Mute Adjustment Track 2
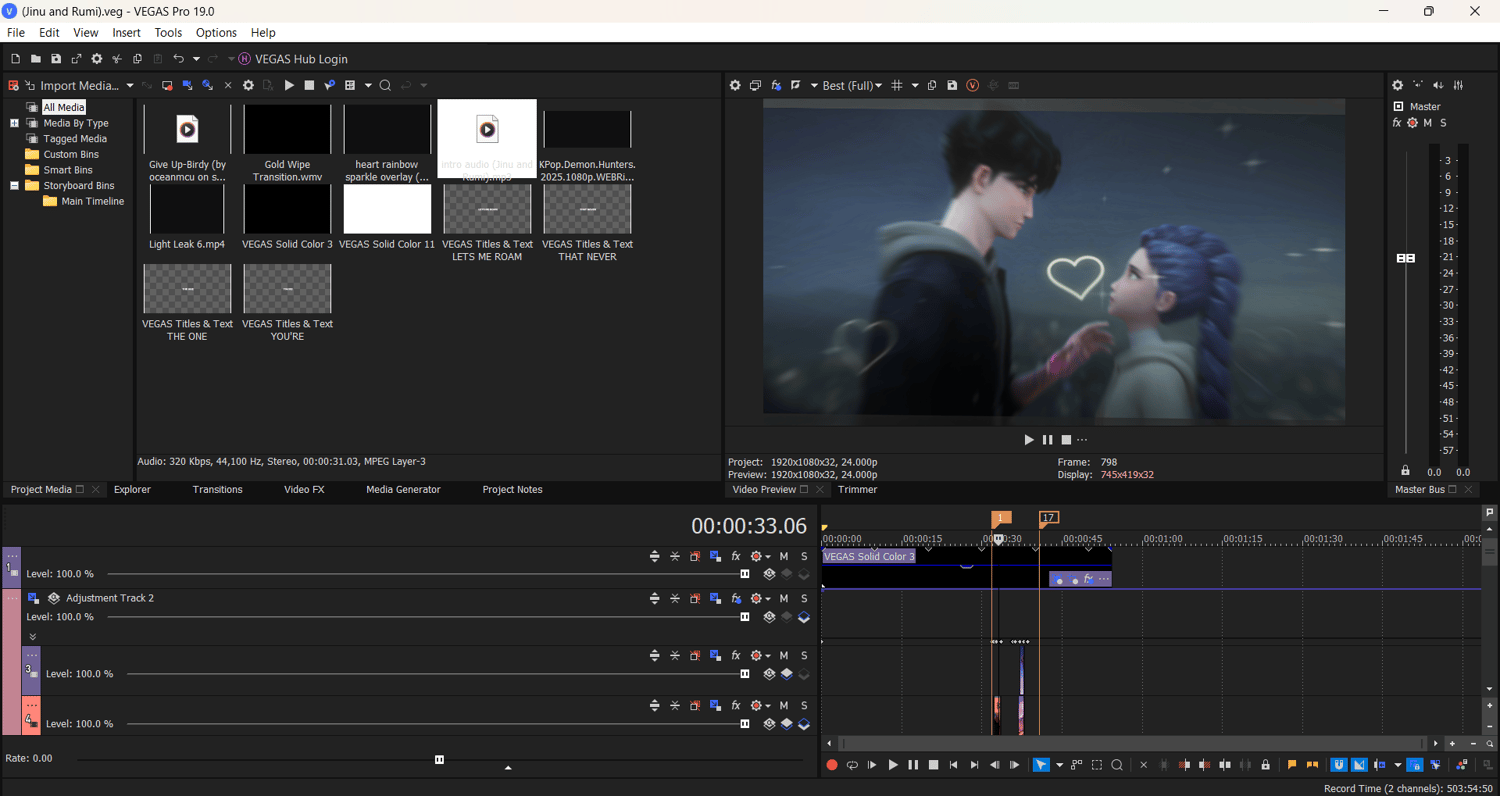Viewport: 1500px width, 796px height. tap(784, 598)
